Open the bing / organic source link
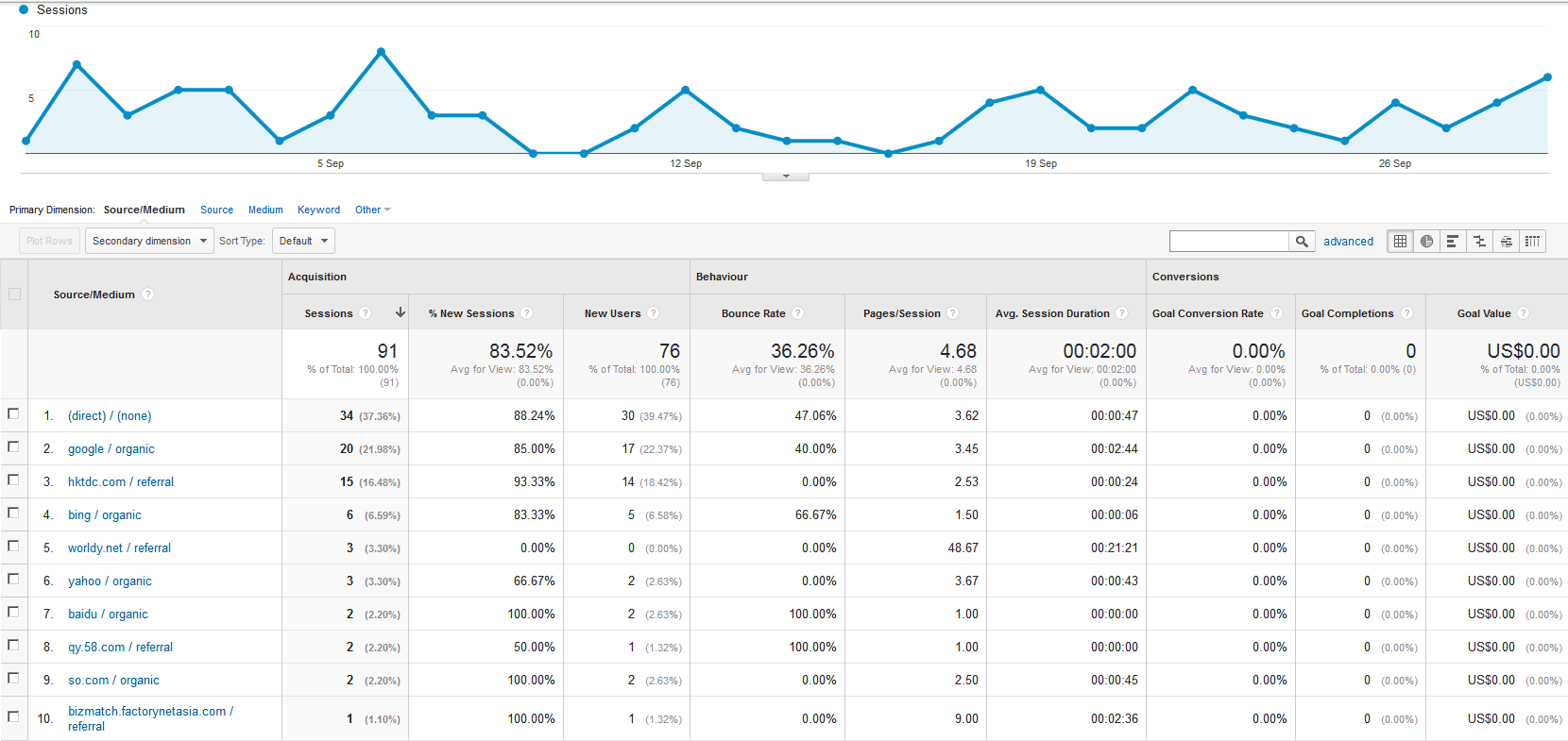This screenshot has height=741, width=1568. [x=104, y=514]
